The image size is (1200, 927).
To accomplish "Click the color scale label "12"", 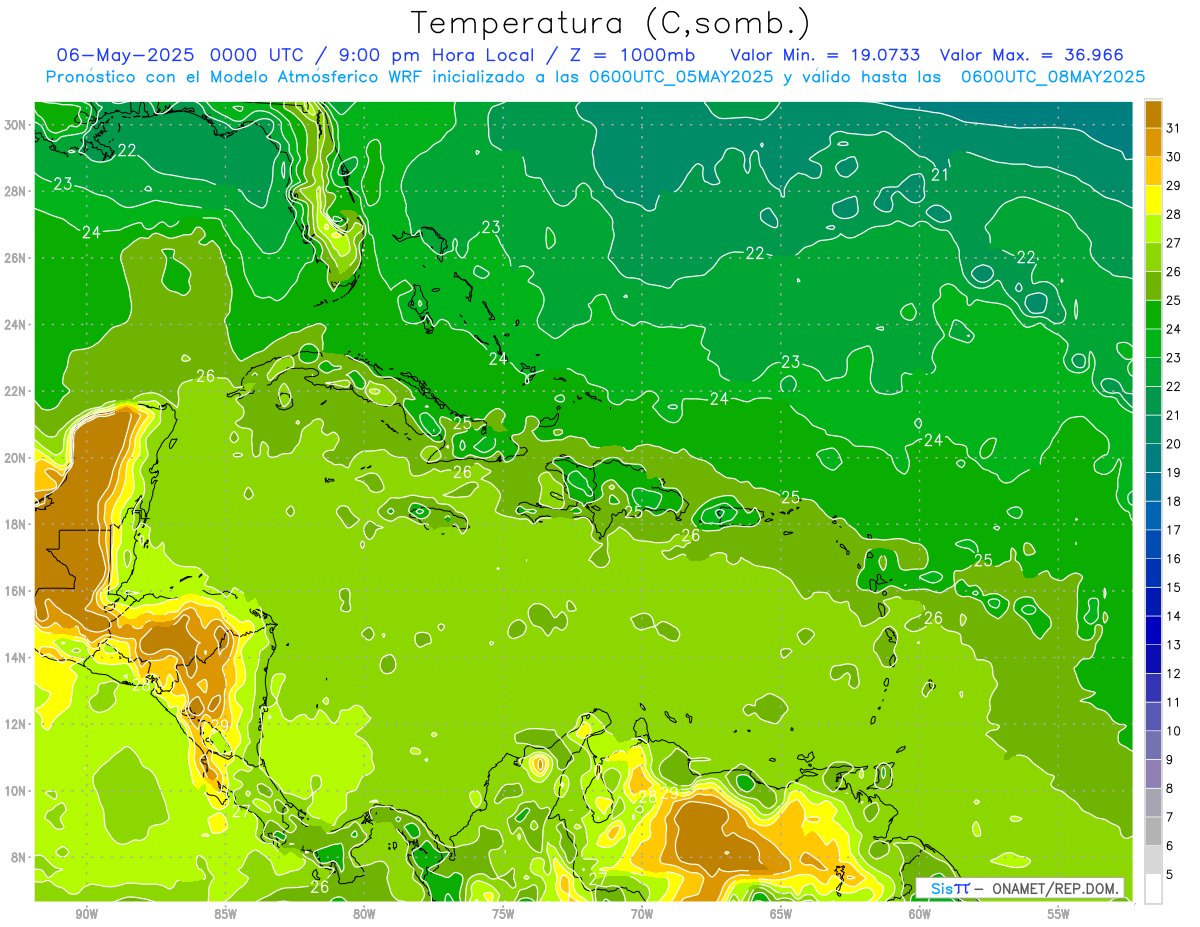I will point(1174,674).
